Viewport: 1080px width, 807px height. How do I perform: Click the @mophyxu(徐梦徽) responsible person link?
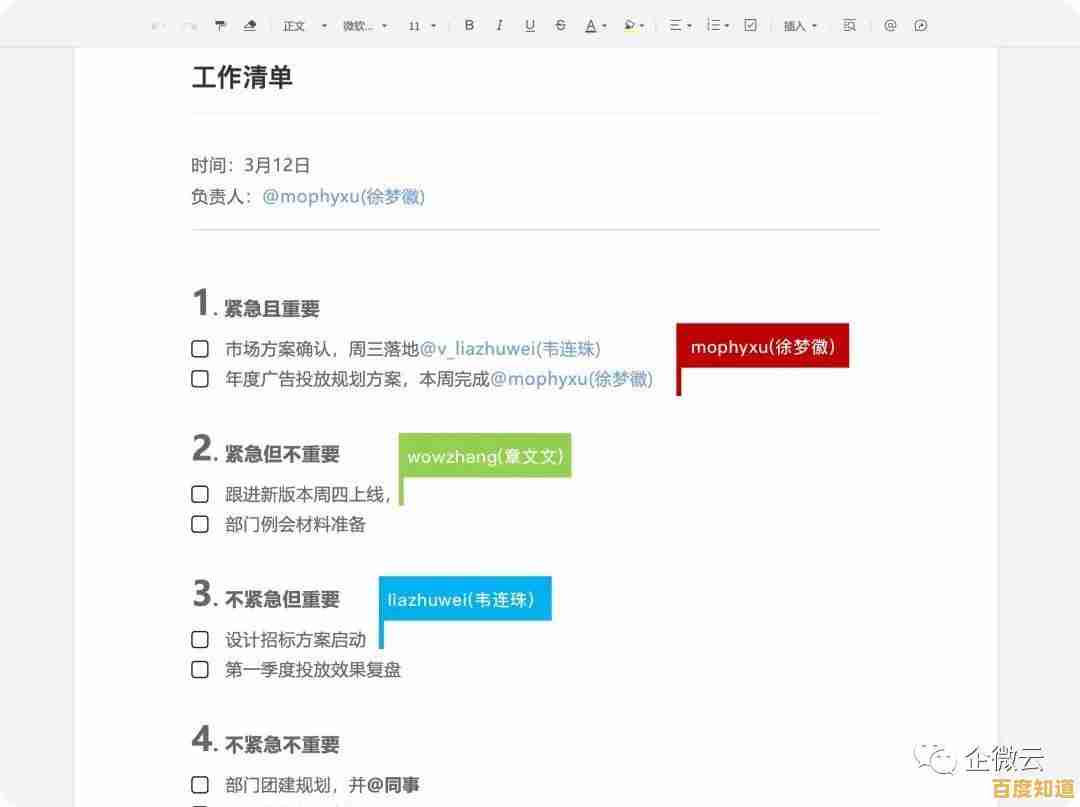pyautogui.click(x=343, y=196)
